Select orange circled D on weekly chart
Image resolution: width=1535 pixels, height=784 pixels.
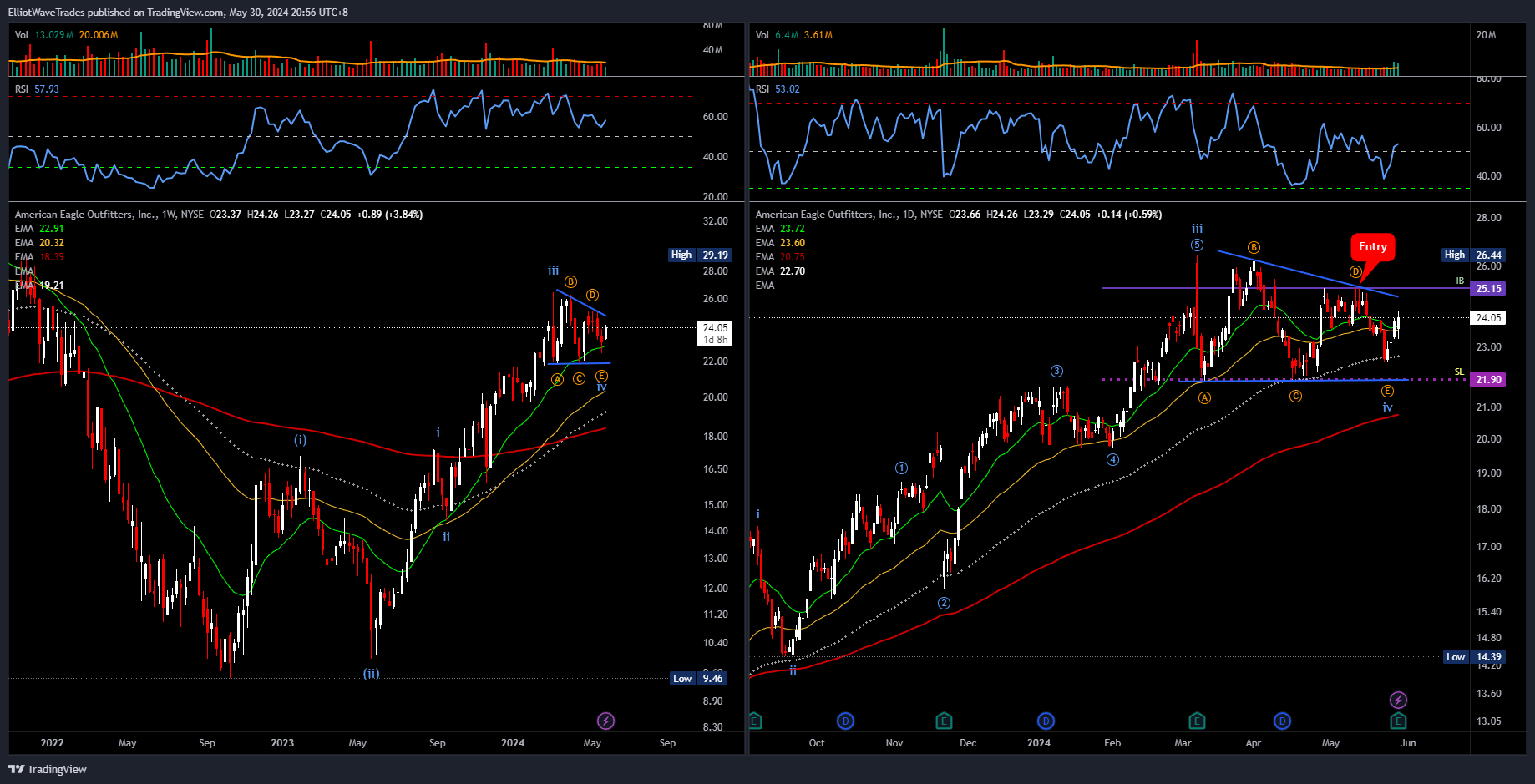point(592,295)
